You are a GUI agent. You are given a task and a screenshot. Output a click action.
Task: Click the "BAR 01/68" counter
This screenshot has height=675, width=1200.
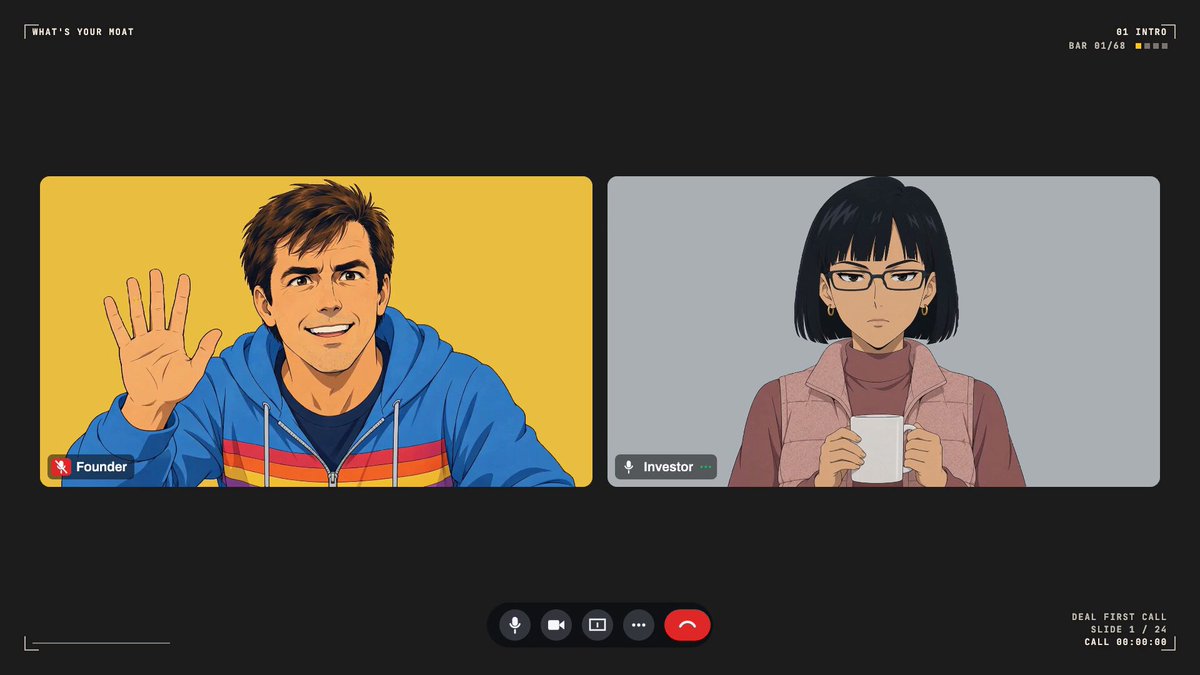point(1097,46)
